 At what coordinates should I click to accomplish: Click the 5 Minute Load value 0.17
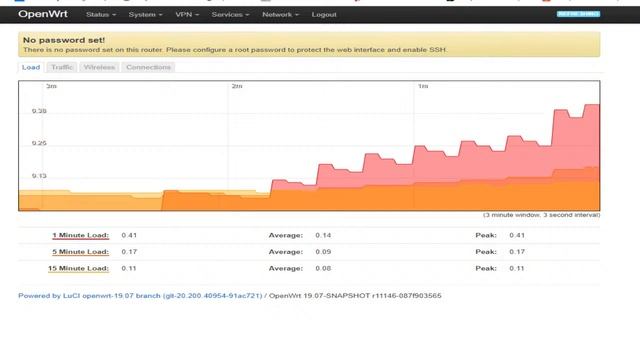(129, 252)
